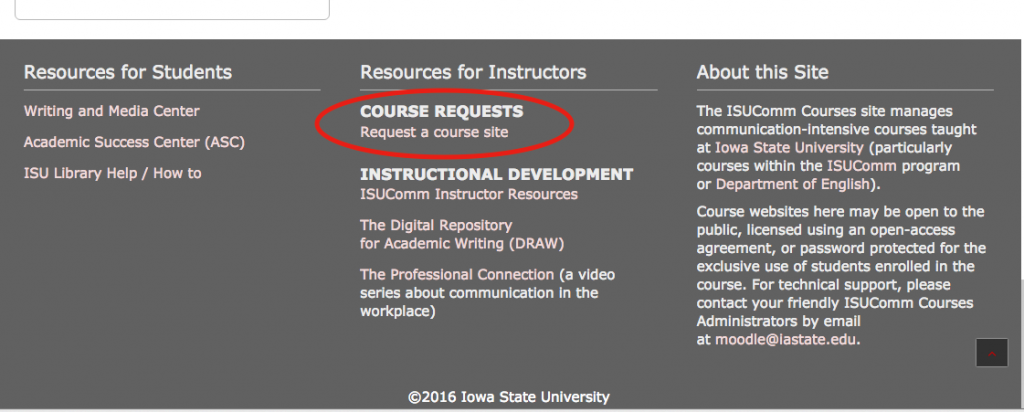Click the back-to-top arrow icon
Image resolution: width=1024 pixels, height=412 pixels.
(x=992, y=353)
